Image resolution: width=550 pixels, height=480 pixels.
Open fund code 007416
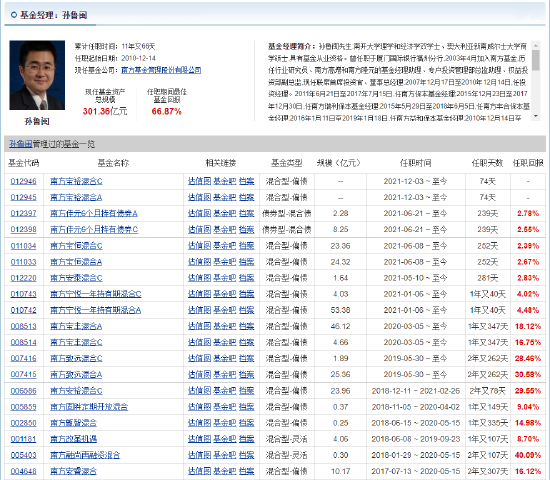(24, 359)
